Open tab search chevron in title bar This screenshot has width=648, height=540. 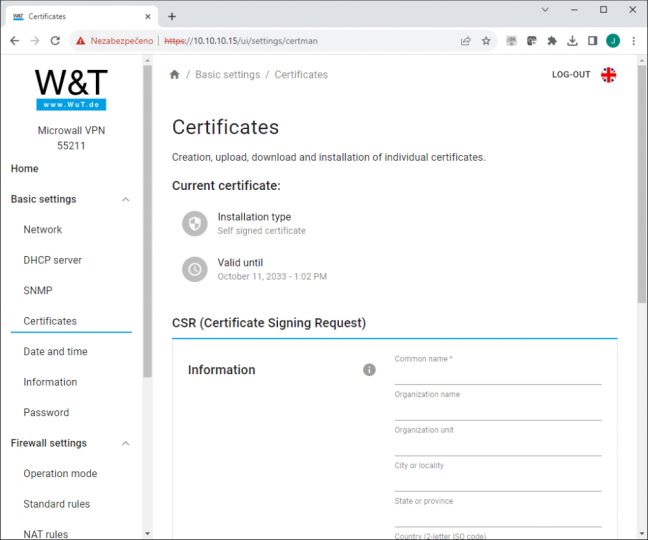pos(545,10)
